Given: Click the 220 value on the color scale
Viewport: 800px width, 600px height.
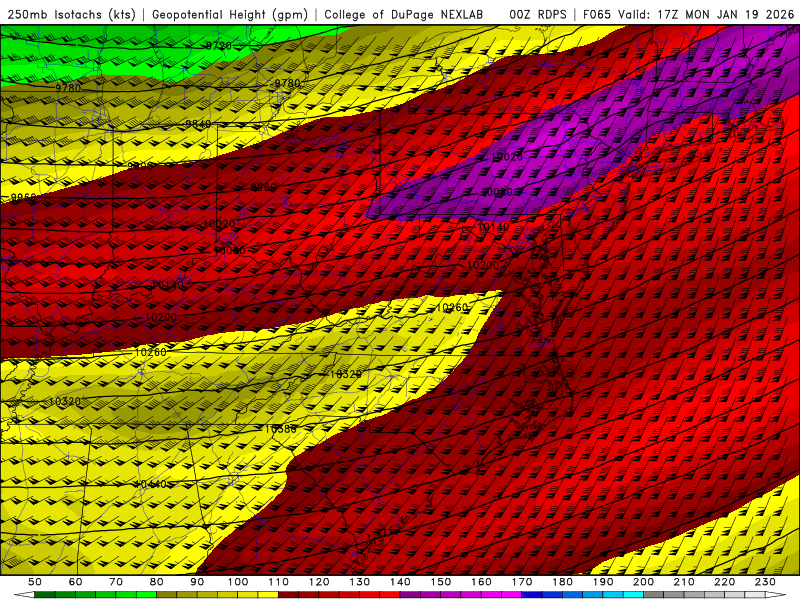Looking at the screenshot, I should click(724, 582).
